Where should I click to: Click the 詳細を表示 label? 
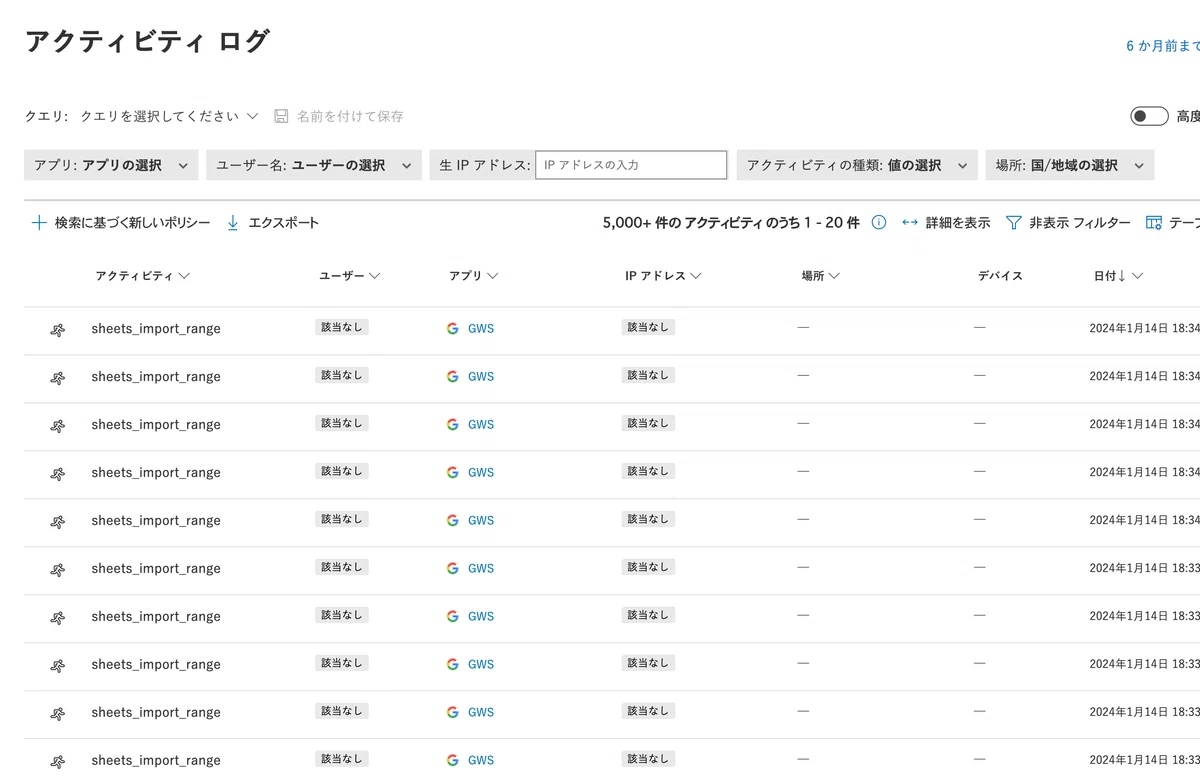pyautogui.click(x=958, y=223)
